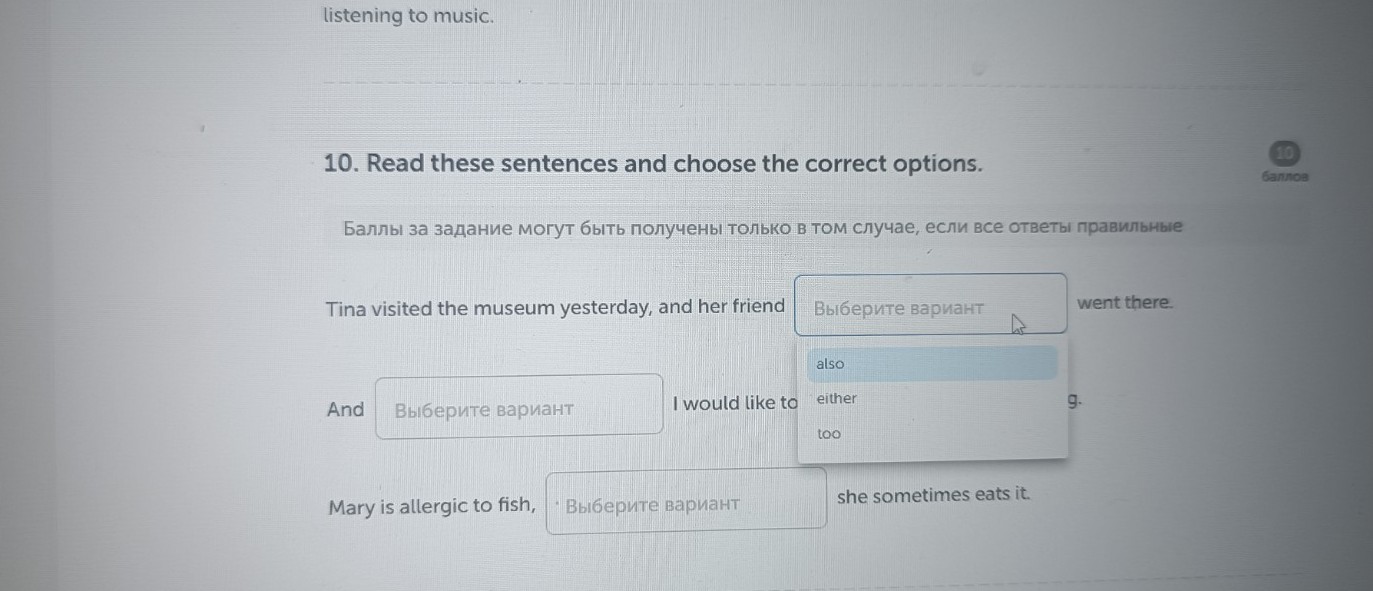Click the round "10" points badge
The width and height of the screenshot is (1373, 591).
1286,153
